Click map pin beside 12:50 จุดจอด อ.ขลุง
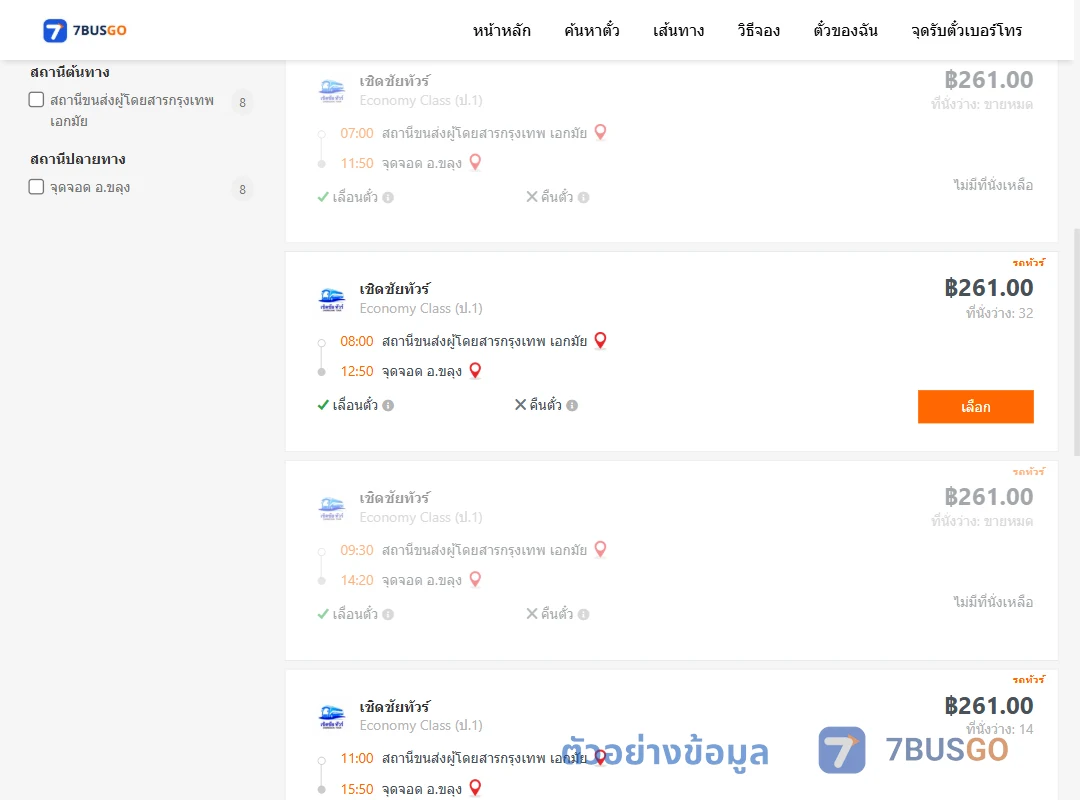 [x=475, y=370]
